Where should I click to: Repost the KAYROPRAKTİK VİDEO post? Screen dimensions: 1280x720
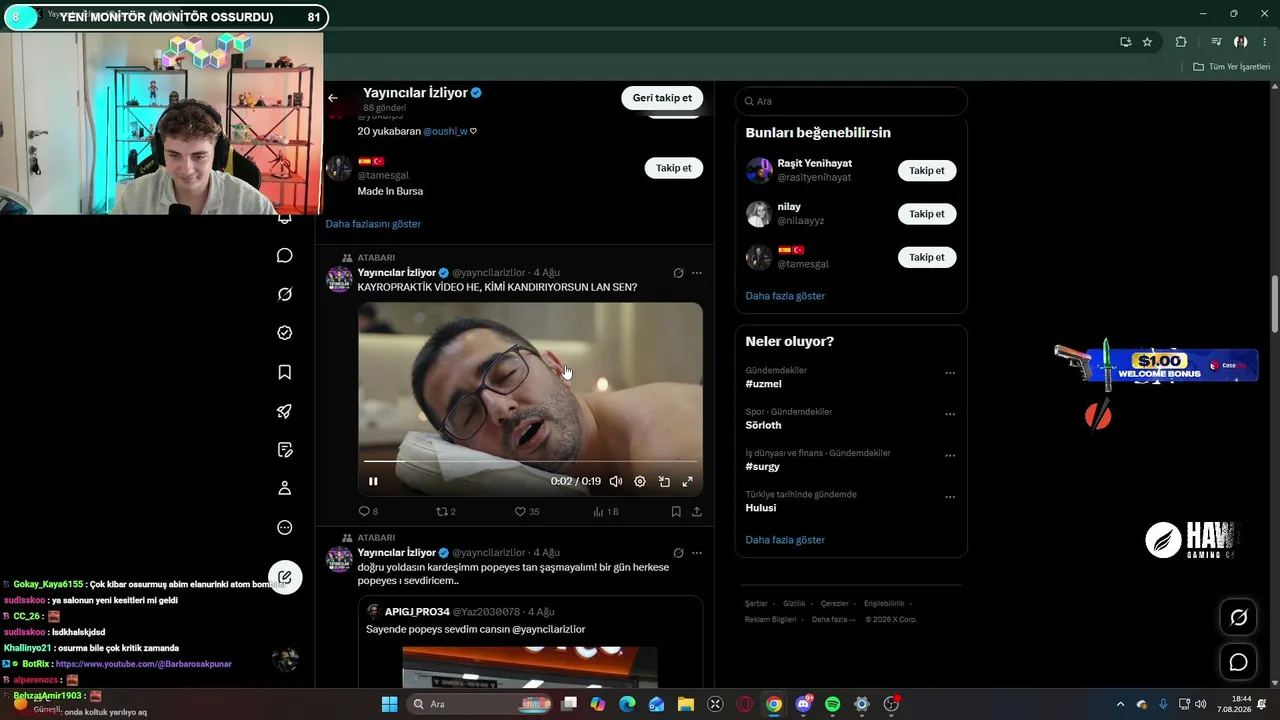click(446, 511)
